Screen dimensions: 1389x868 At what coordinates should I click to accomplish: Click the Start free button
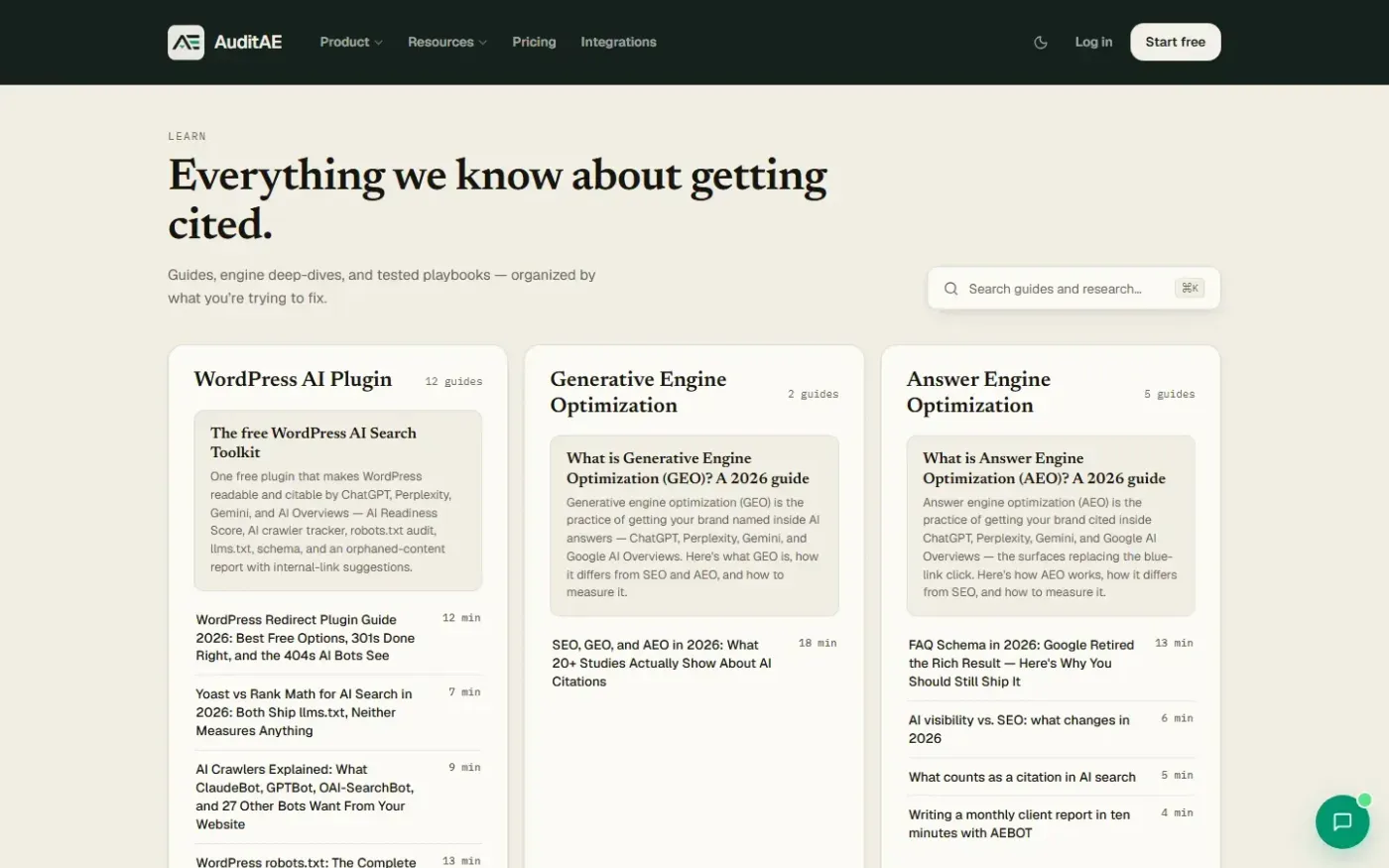coord(1175,42)
